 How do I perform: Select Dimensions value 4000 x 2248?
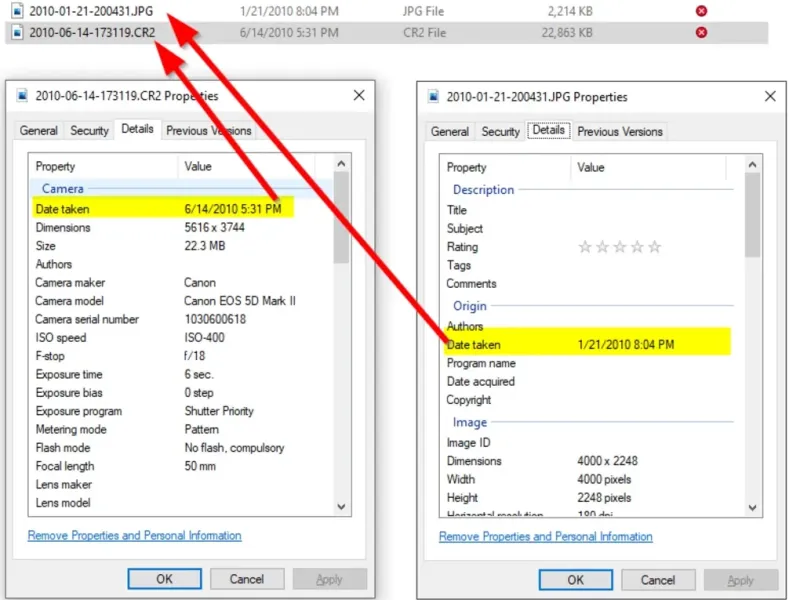[607, 461]
